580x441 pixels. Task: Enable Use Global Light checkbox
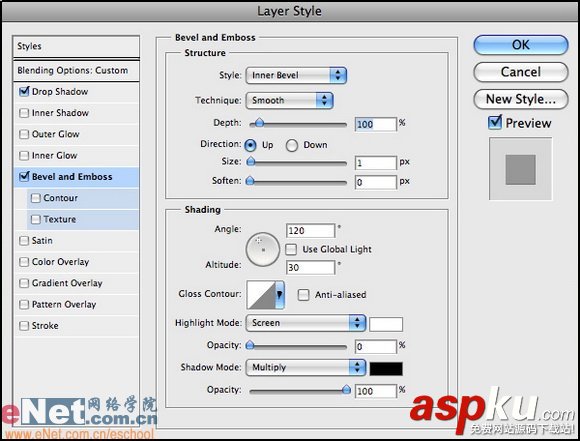291,249
